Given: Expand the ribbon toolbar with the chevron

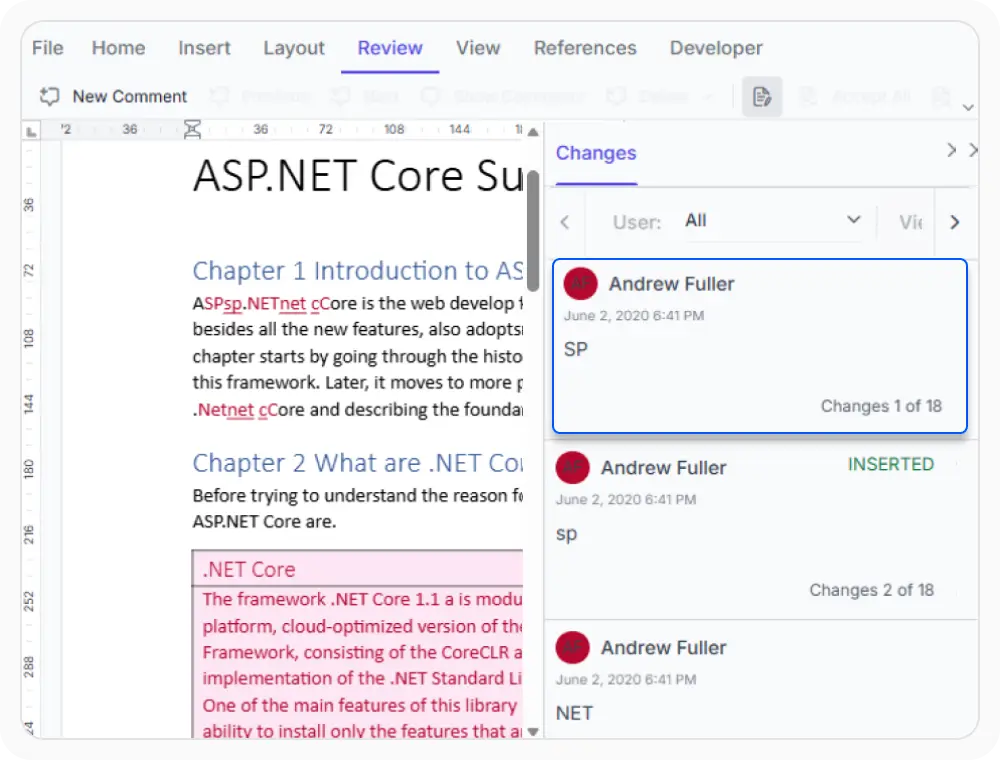Looking at the screenshot, I should click(x=967, y=107).
